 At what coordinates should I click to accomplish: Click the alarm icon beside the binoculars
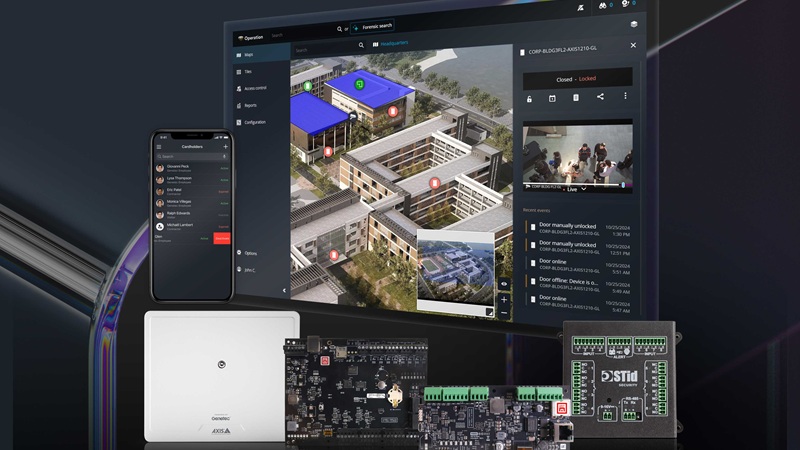click(x=625, y=4)
